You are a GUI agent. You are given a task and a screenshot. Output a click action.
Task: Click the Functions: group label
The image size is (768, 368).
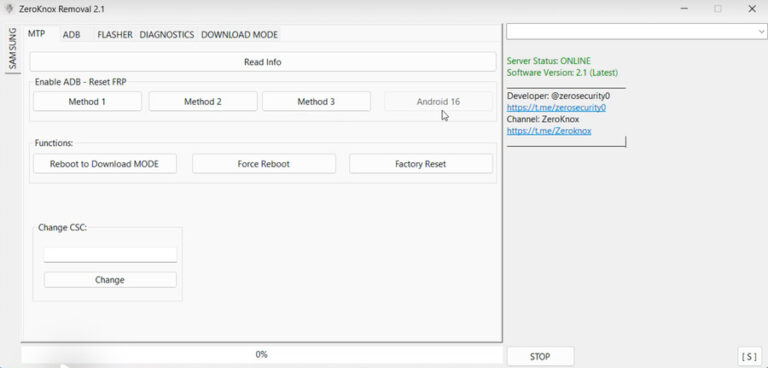[54, 143]
